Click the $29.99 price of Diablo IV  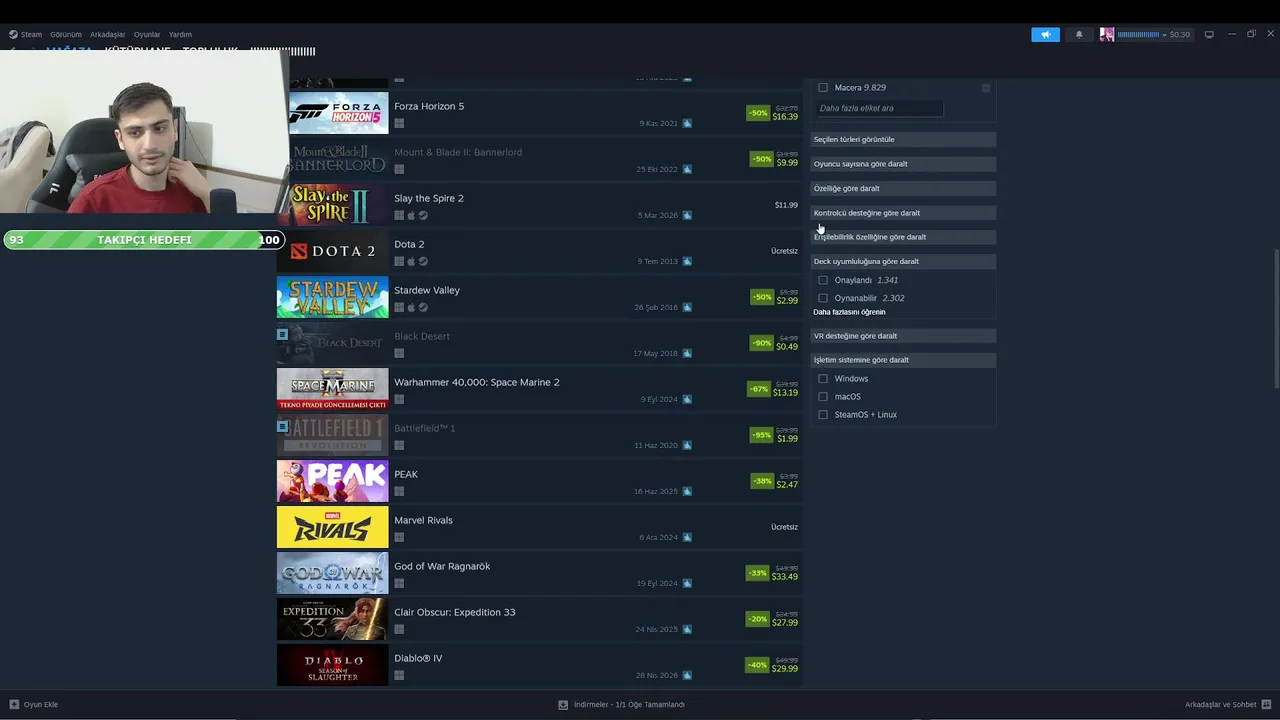pyautogui.click(x=785, y=669)
